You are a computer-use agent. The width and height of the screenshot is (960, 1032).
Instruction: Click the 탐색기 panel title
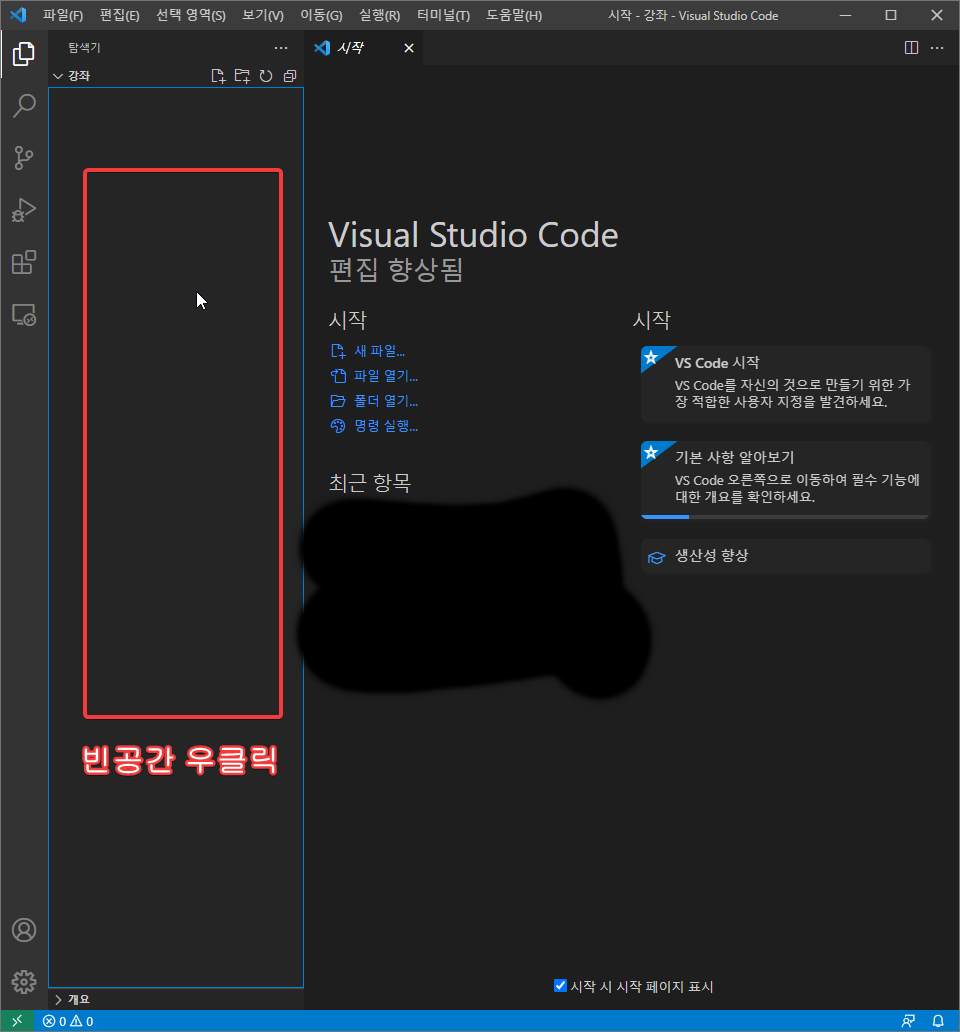point(84,48)
